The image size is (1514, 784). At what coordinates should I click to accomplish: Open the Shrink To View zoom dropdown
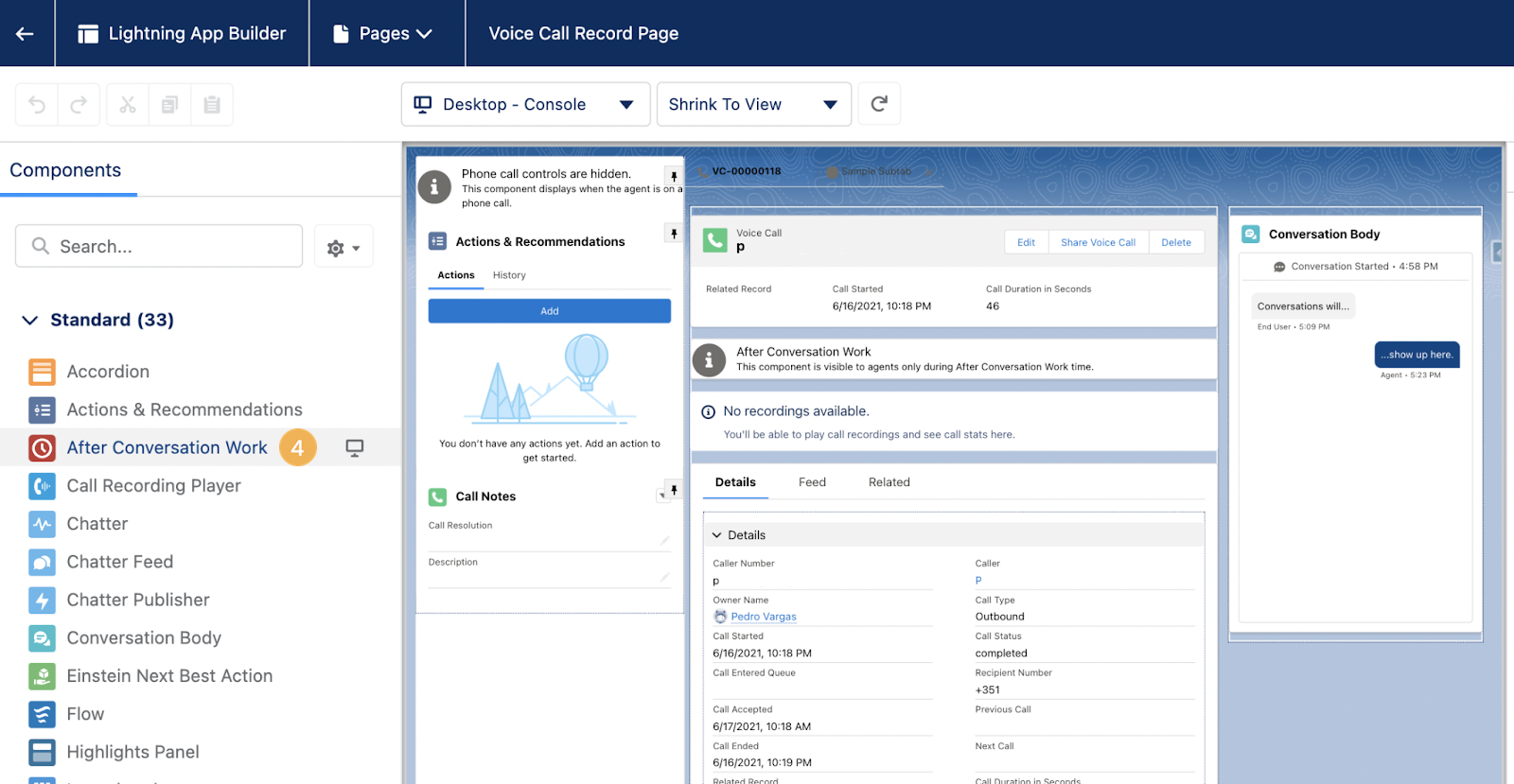[x=754, y=104]
